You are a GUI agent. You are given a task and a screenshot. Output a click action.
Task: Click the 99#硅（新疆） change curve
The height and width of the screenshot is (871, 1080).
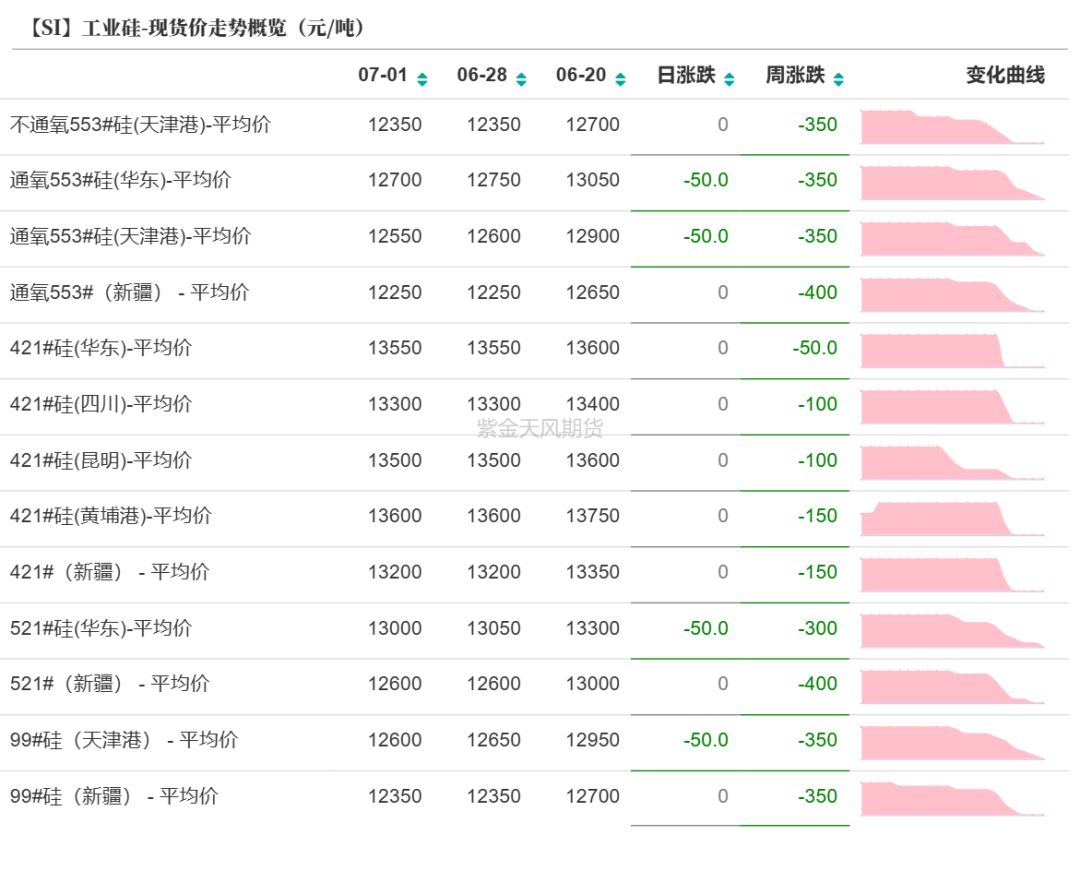click(952, 799)
